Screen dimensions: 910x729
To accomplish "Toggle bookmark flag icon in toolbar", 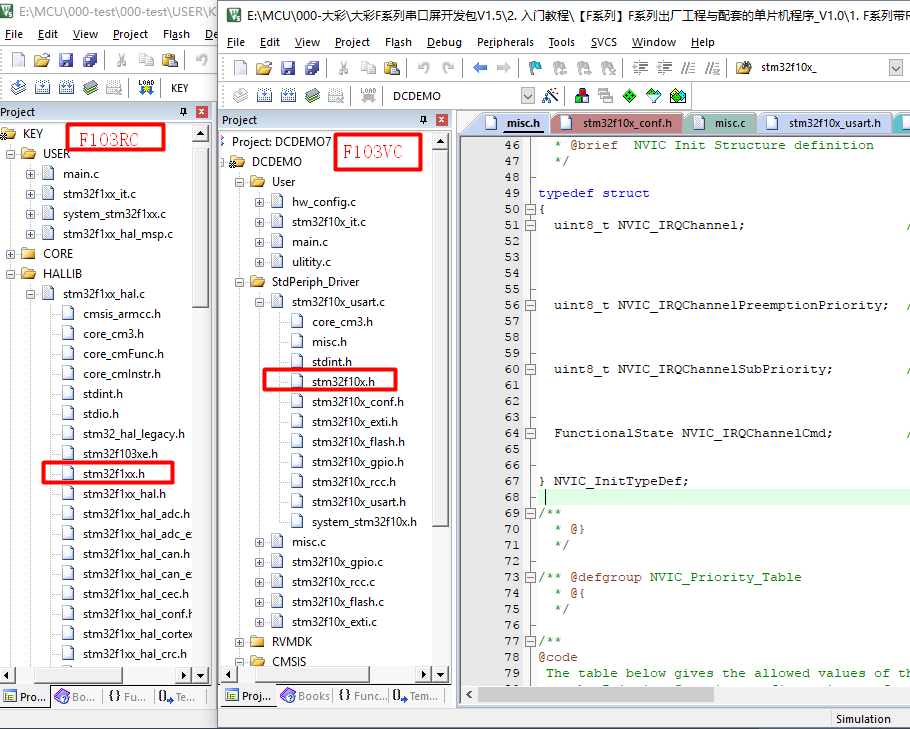I will point(535,68).
